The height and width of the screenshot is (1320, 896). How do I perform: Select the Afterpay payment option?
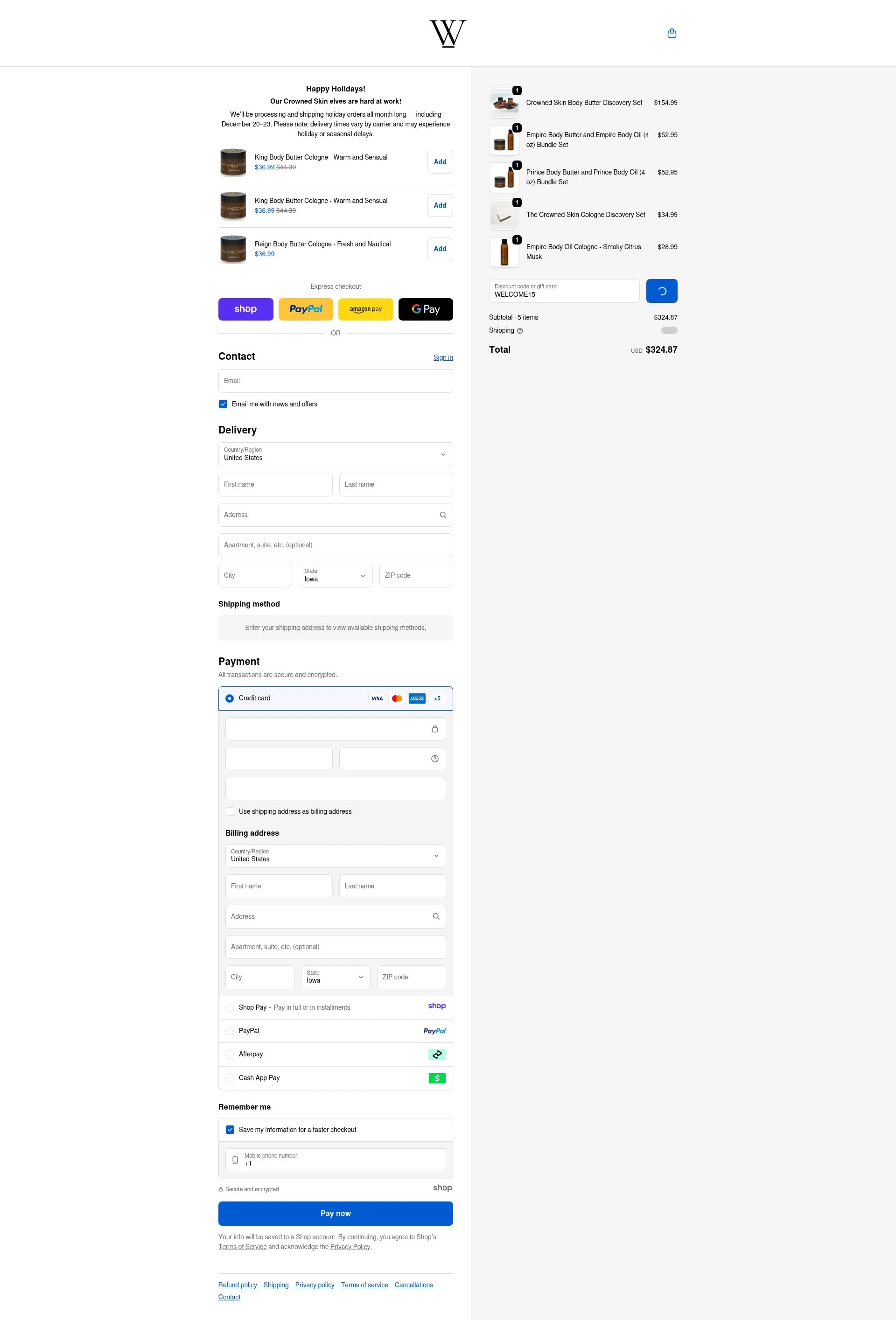pos(230,1054)
